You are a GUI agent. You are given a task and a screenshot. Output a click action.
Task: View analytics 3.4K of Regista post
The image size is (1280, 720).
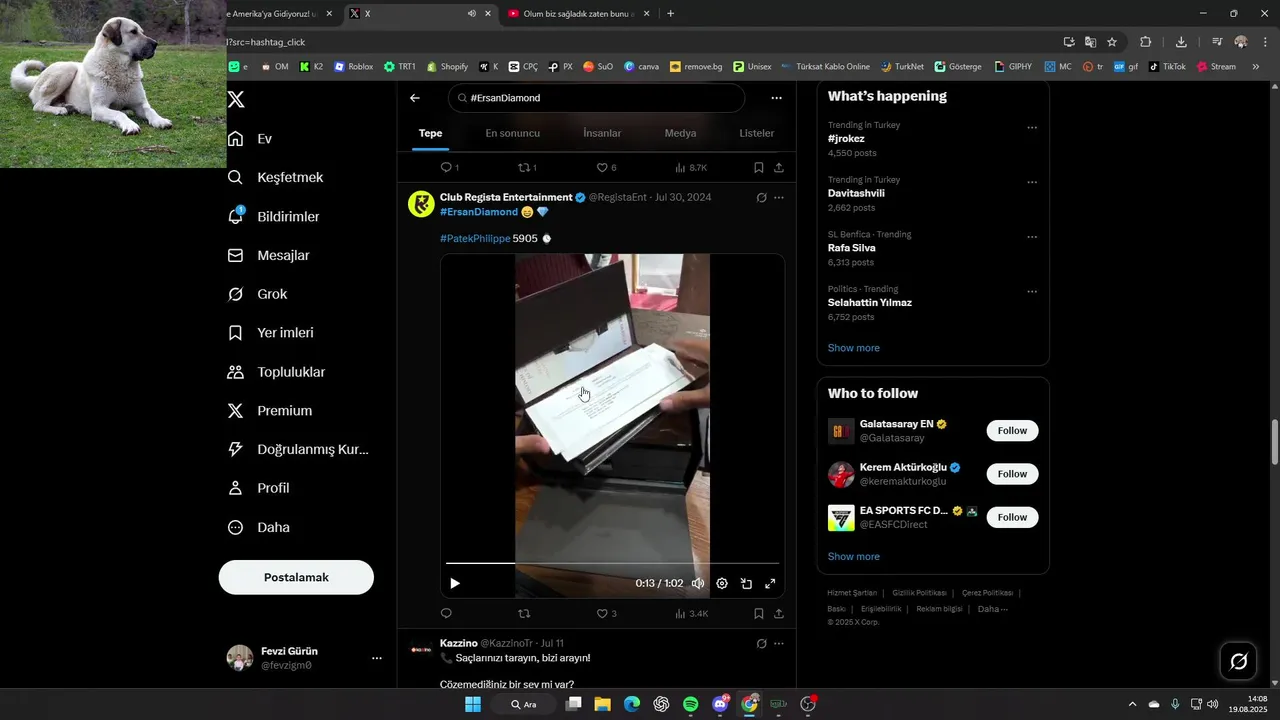coord(692,613)
